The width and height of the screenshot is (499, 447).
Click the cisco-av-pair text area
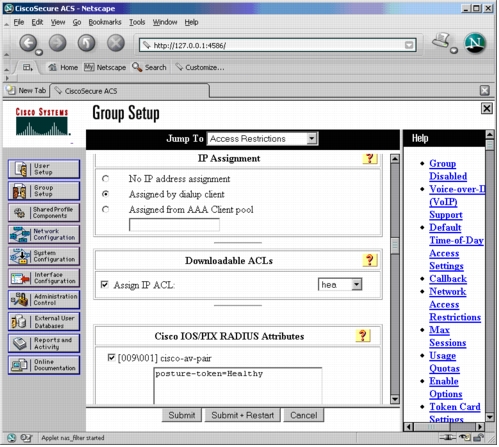pyautogui.click(x=238, y=386)
